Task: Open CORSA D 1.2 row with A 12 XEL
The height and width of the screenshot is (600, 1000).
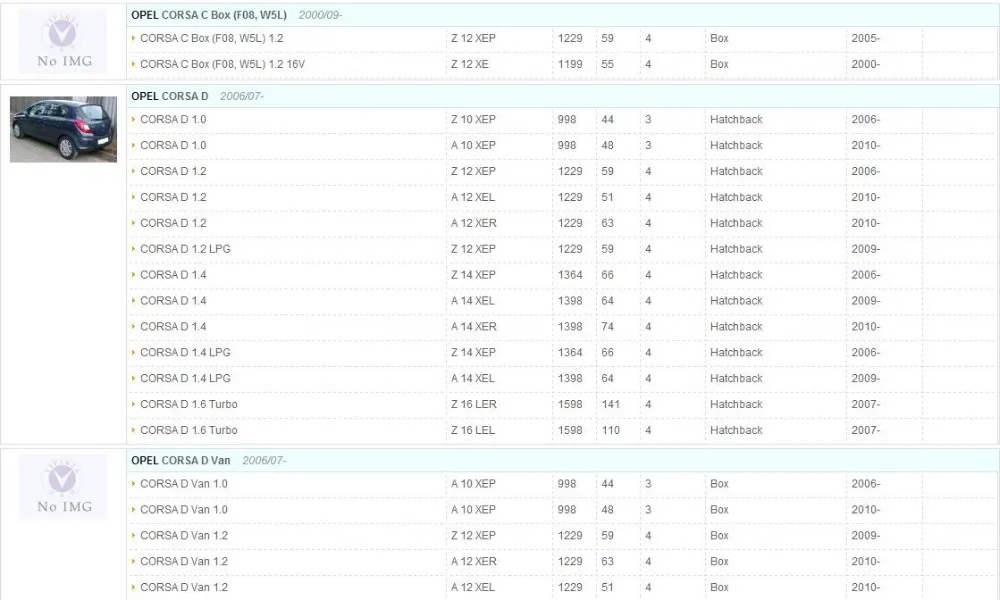Action: (173, 197)
